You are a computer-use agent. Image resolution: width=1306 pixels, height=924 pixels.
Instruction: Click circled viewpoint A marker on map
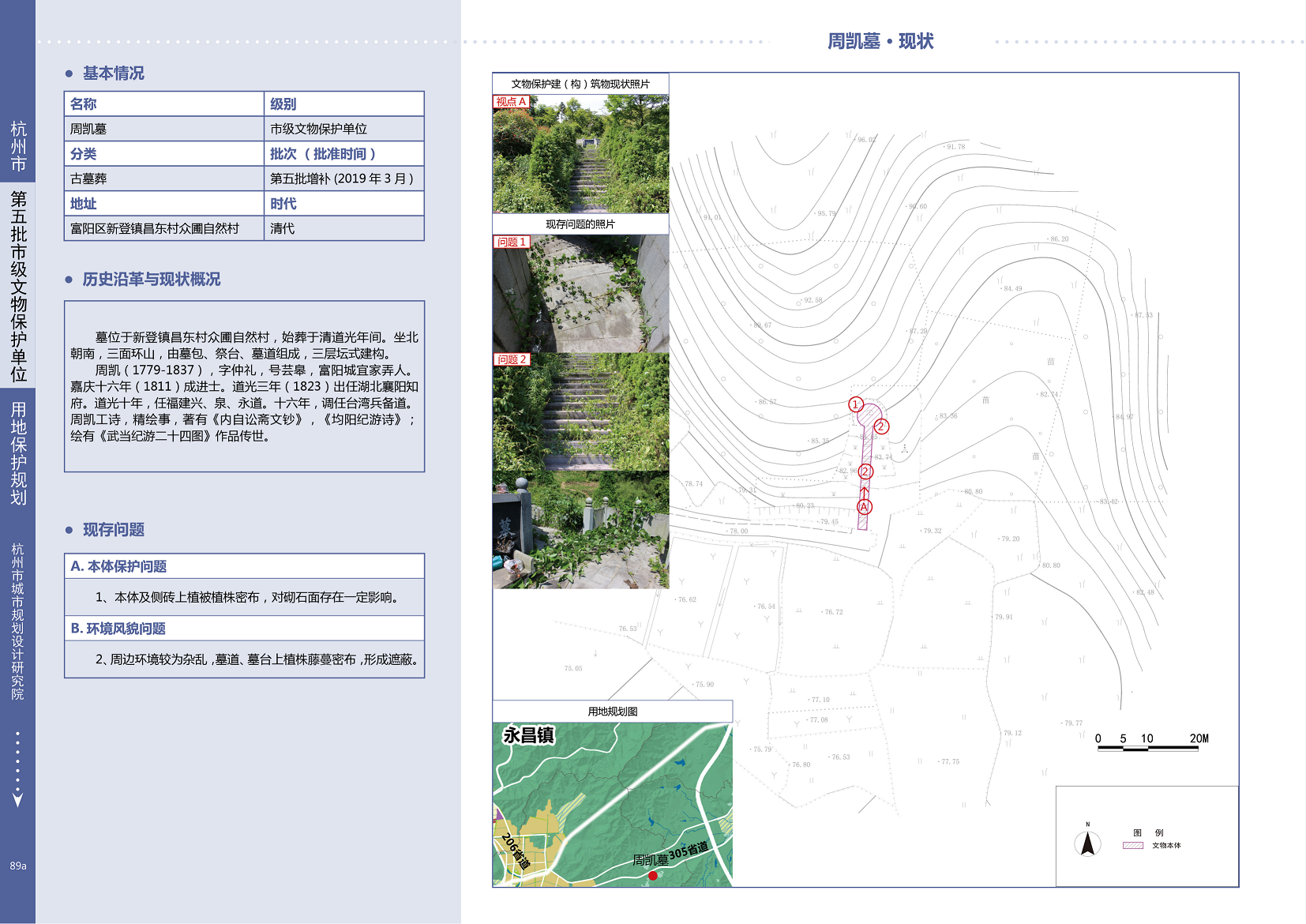click(864, 507)
